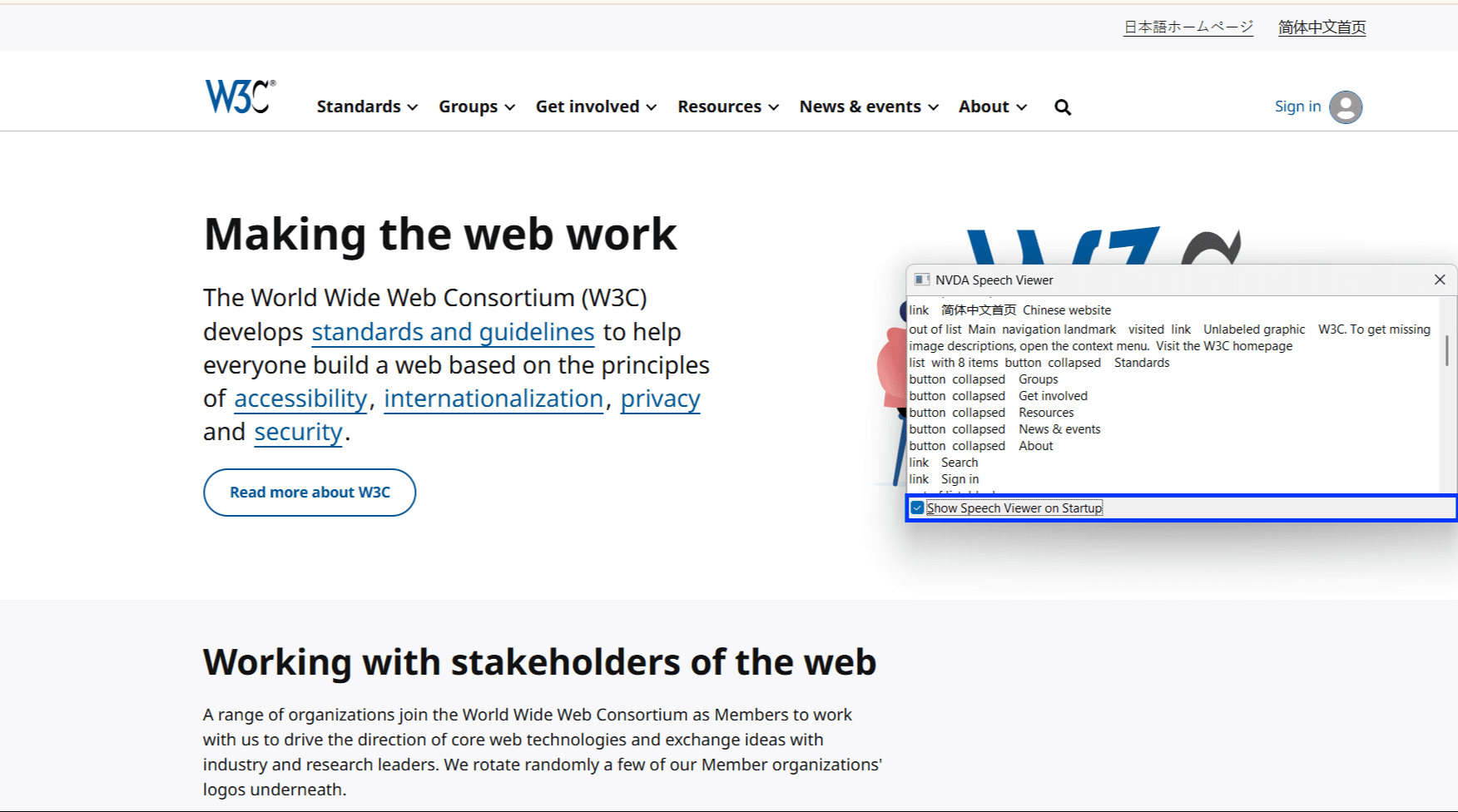Open the Japanese homepage link

coord(1188,27)
